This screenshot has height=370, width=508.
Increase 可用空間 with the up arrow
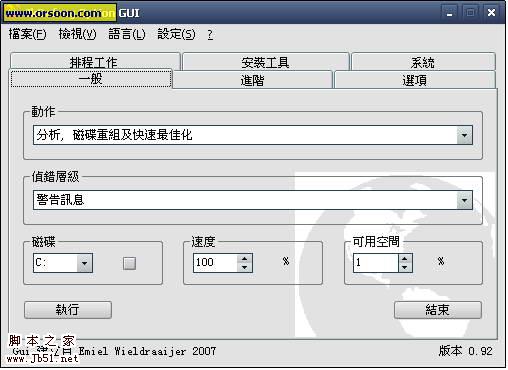pyautogui.click(x=405, y=259)
